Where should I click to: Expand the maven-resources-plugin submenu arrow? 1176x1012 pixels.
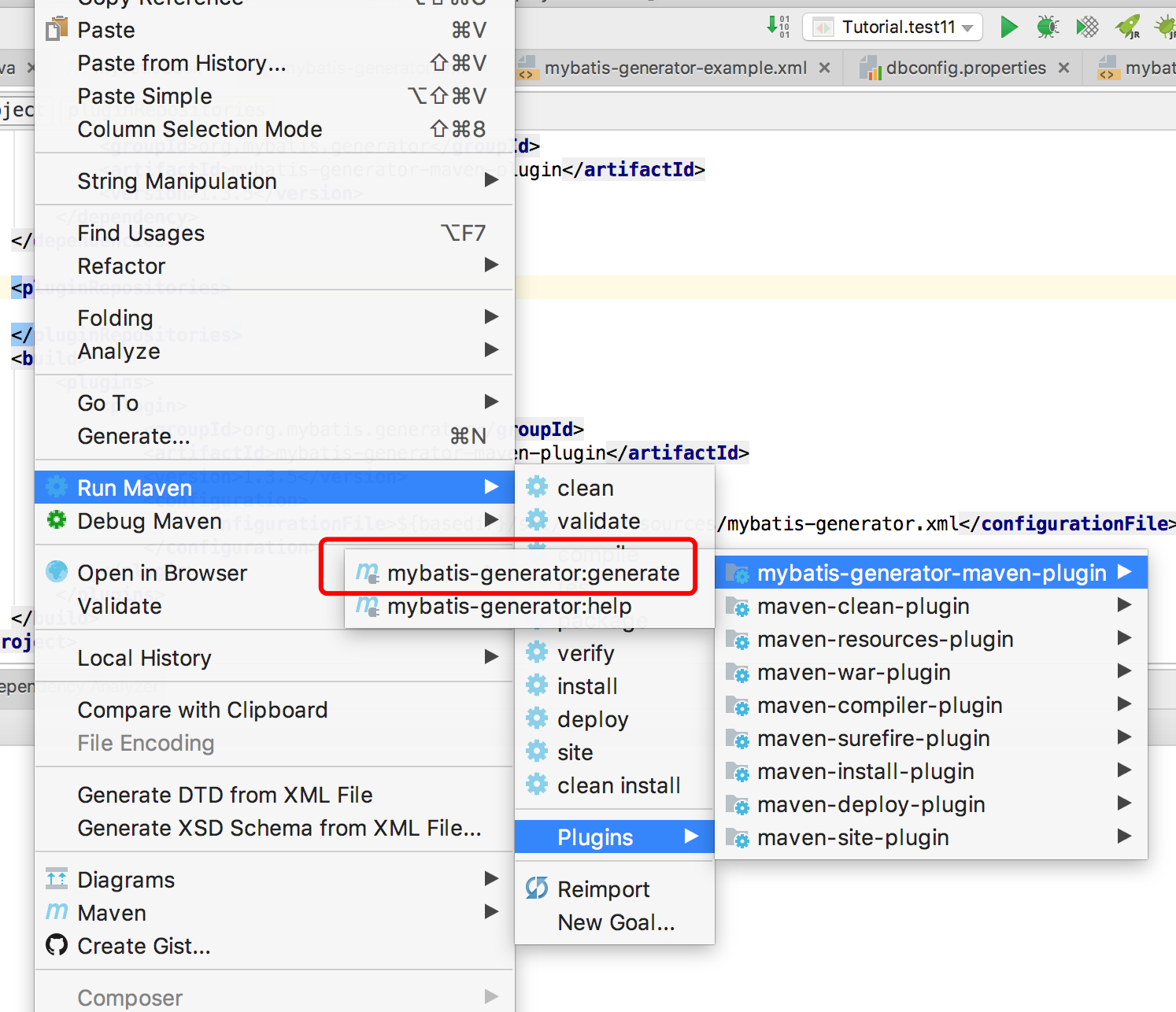coord(1124,638)
